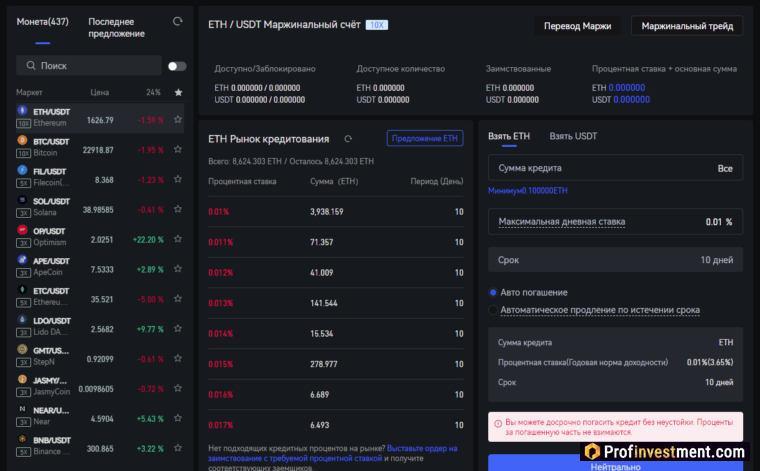Favorite LDO/USDT with its star
The width and height of the screenshot is (760, 471).
pyautogui.click(x=178, y=329)
